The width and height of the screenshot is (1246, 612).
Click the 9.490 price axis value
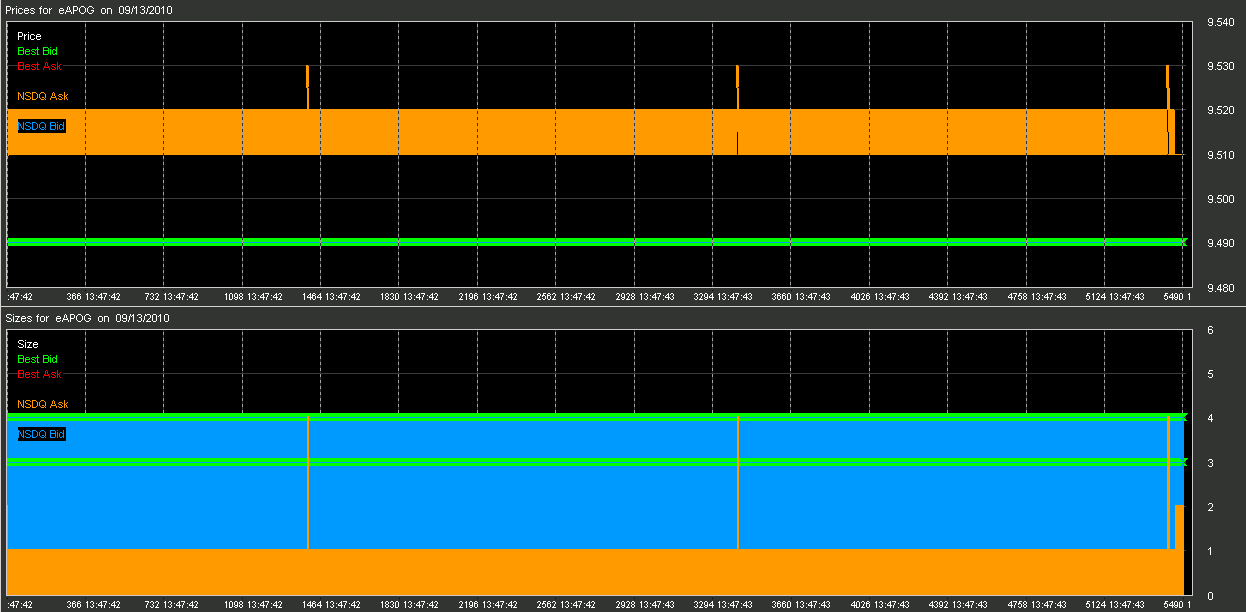click(x=1221, y=243)
